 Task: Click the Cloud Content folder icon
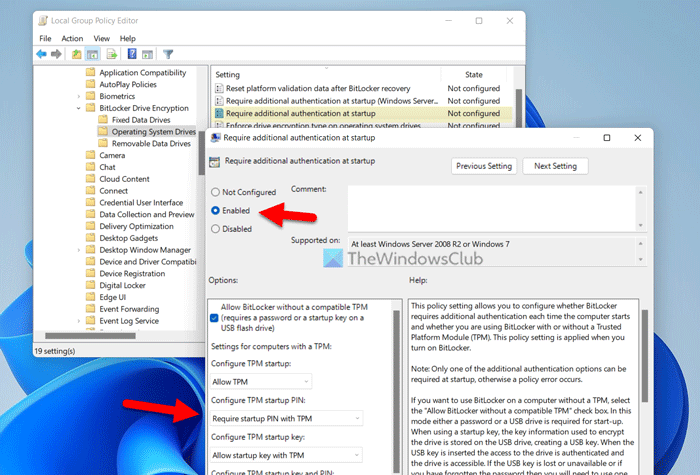91,179
